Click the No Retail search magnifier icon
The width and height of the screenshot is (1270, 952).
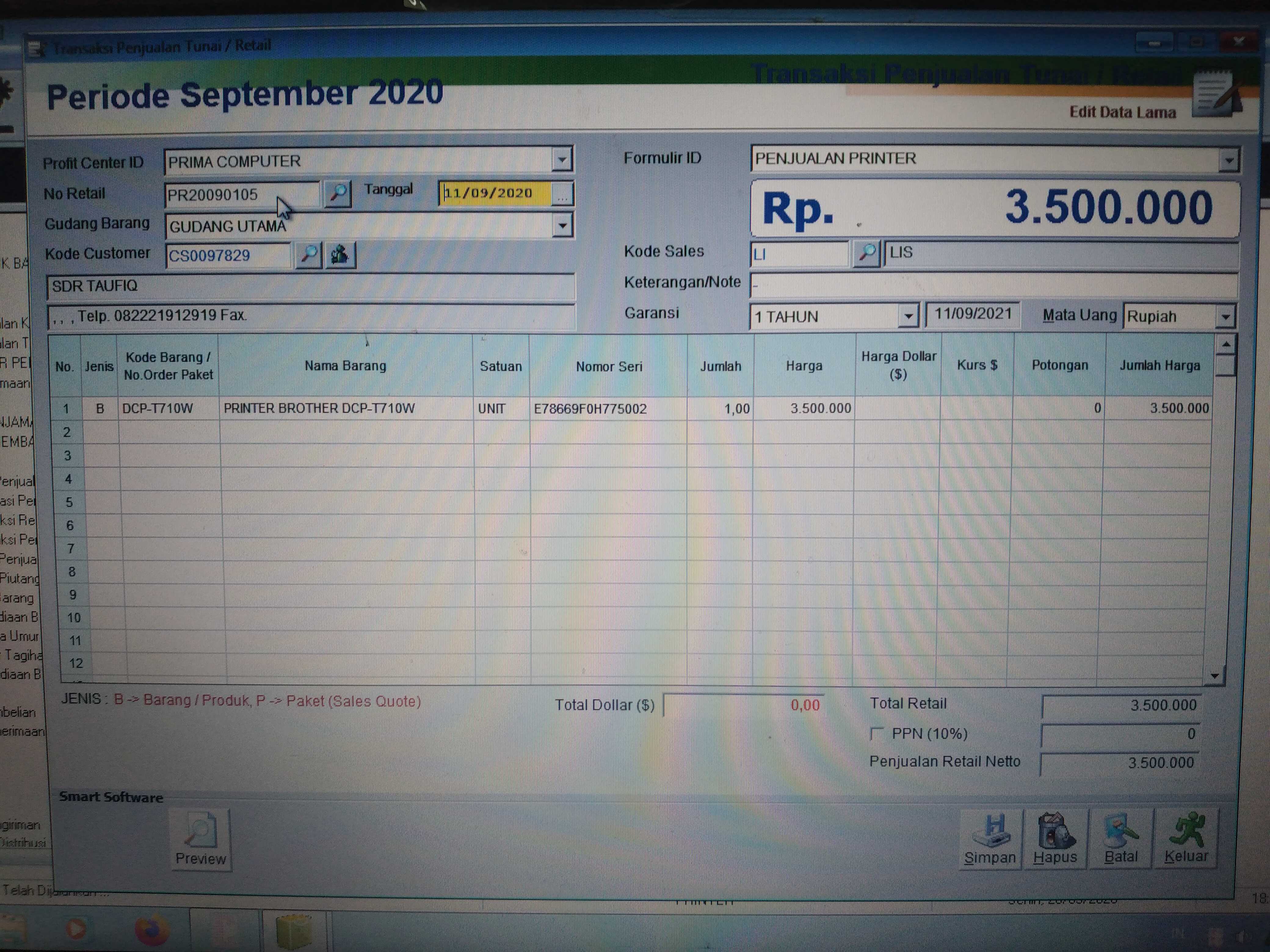(x=338, y=194)
